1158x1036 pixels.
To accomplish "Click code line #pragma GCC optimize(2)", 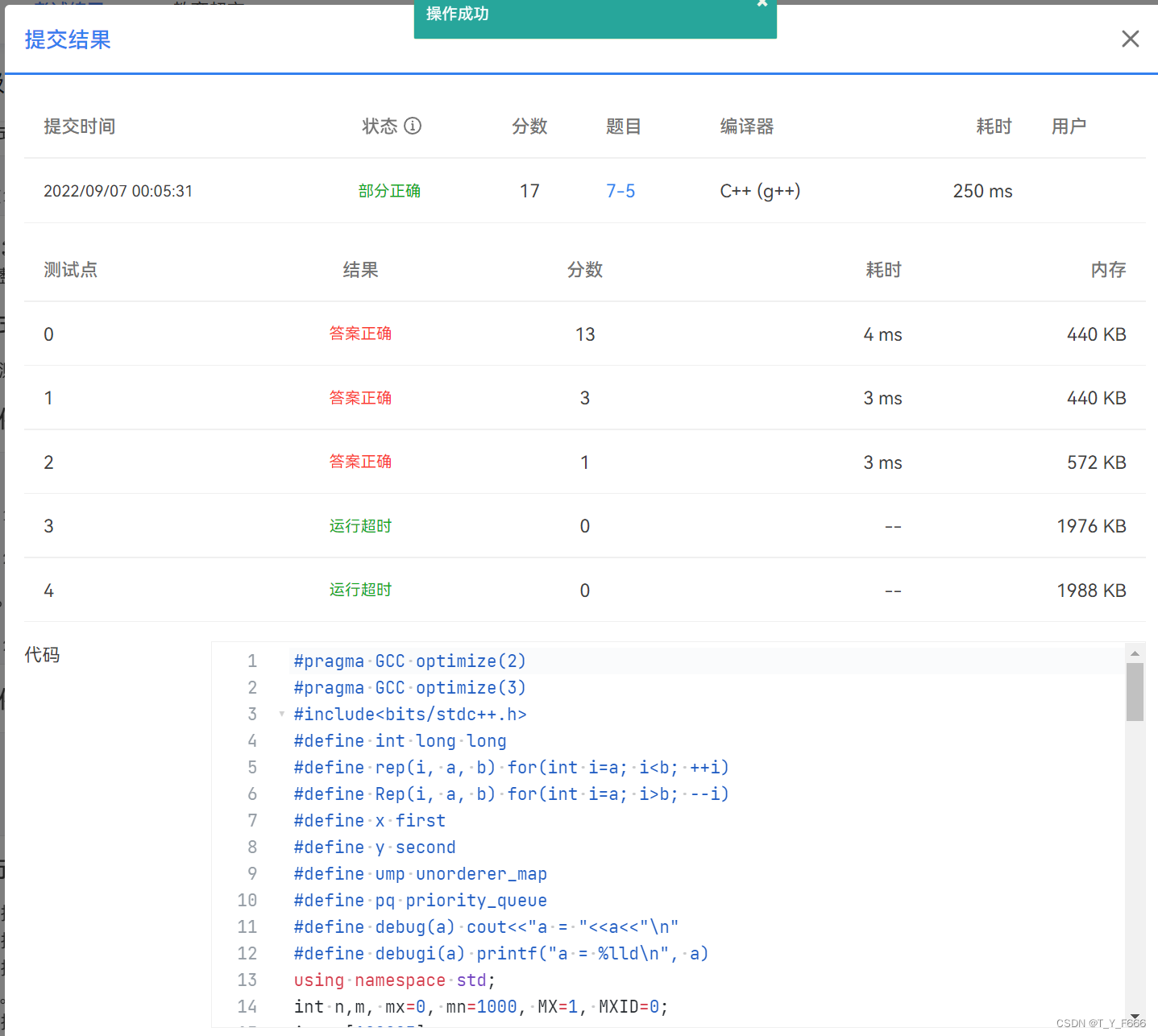I will coord(410,661).
